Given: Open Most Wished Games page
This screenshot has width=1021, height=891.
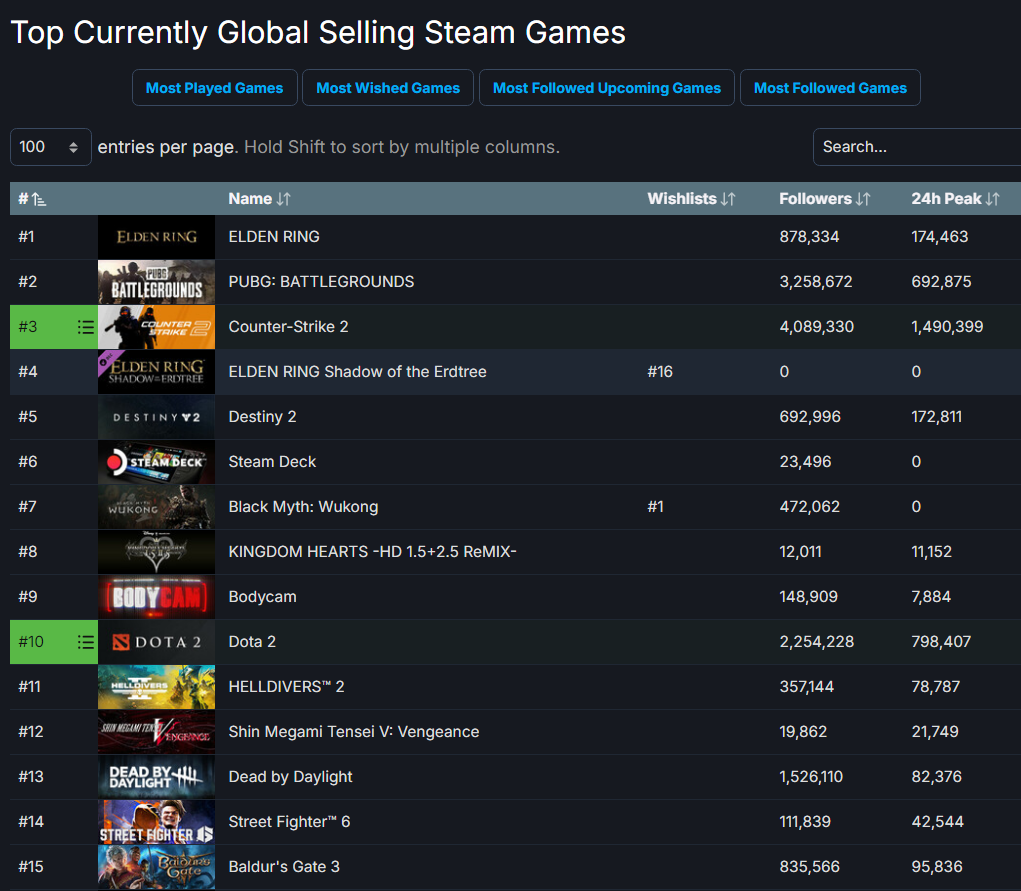Looking at the screenshot, I should (x=388, y=88).
